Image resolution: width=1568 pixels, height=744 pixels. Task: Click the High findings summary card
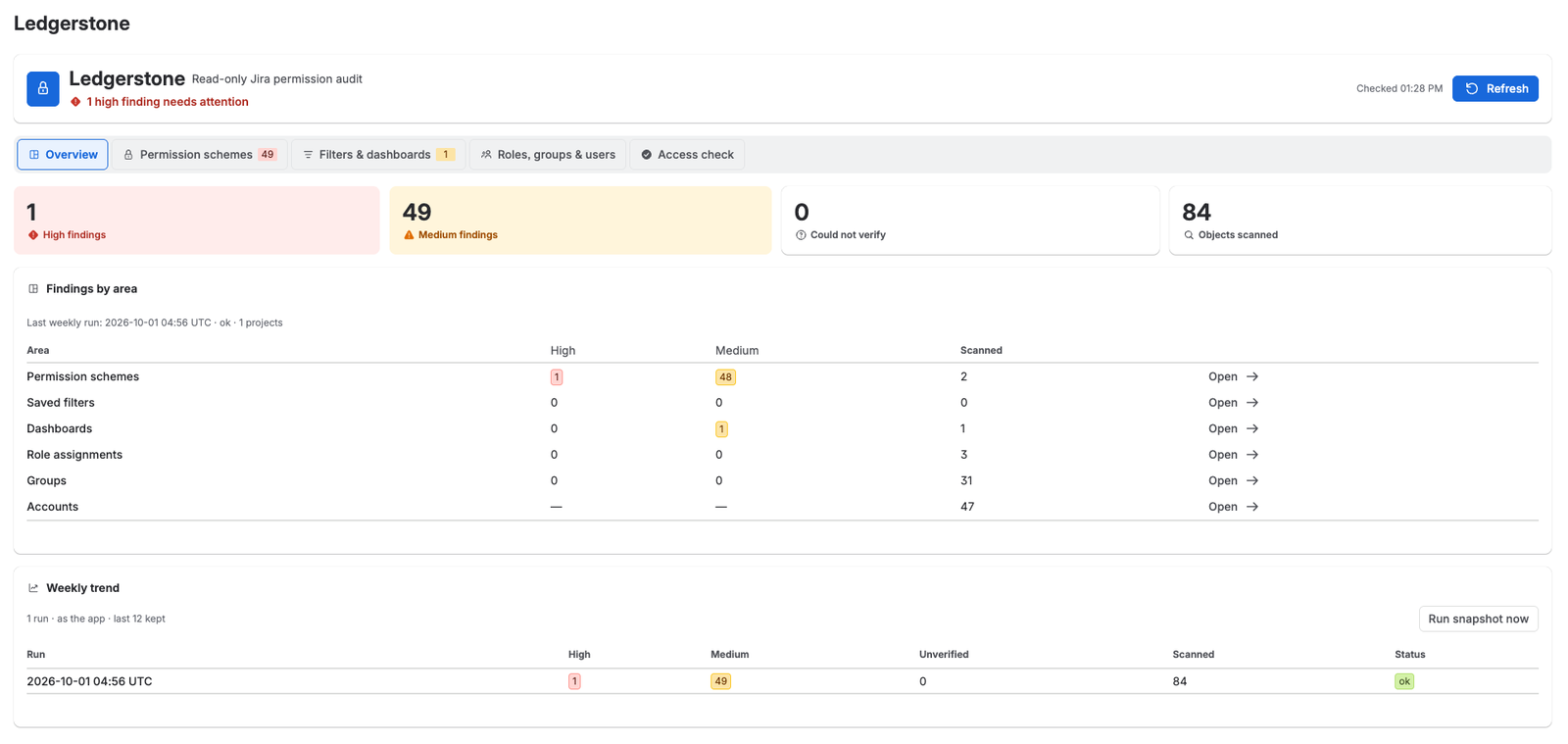[x=197, y=221]
